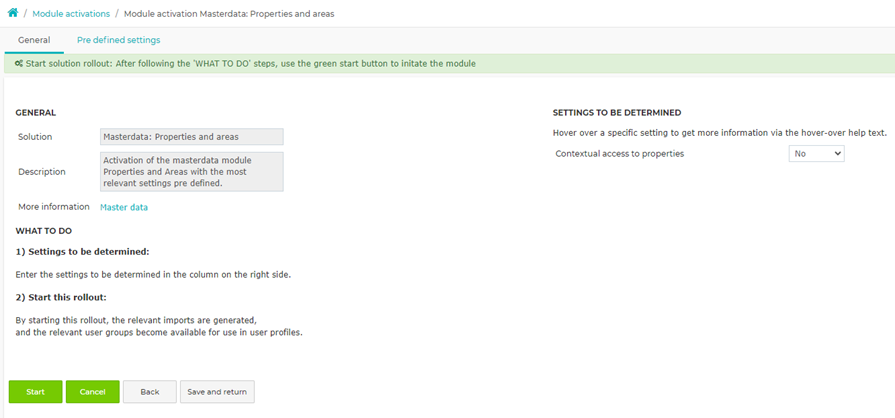Viewport: 895px width, 418px height.
Task: Click the 'Hover over a specific setting' help text
Action: pyautogui.click(x=720, y=133)
